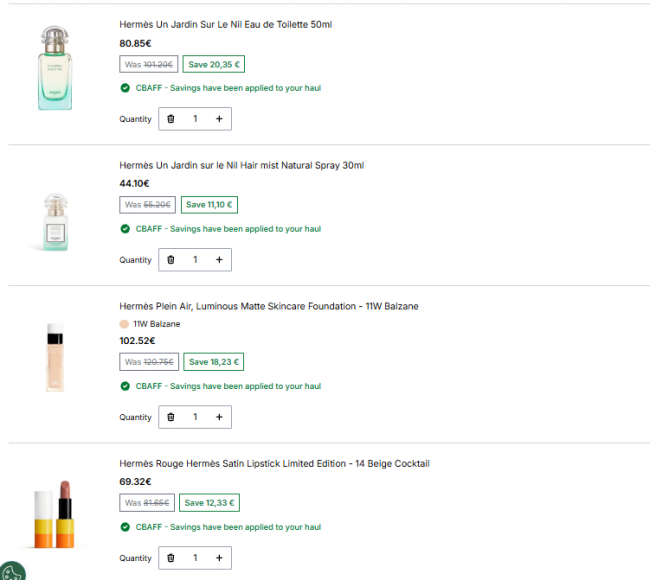Add another Satin Lipstick with plus icon
Image resolution: width=650 pixels, height=580 pixels.
(x=219, y=558)
